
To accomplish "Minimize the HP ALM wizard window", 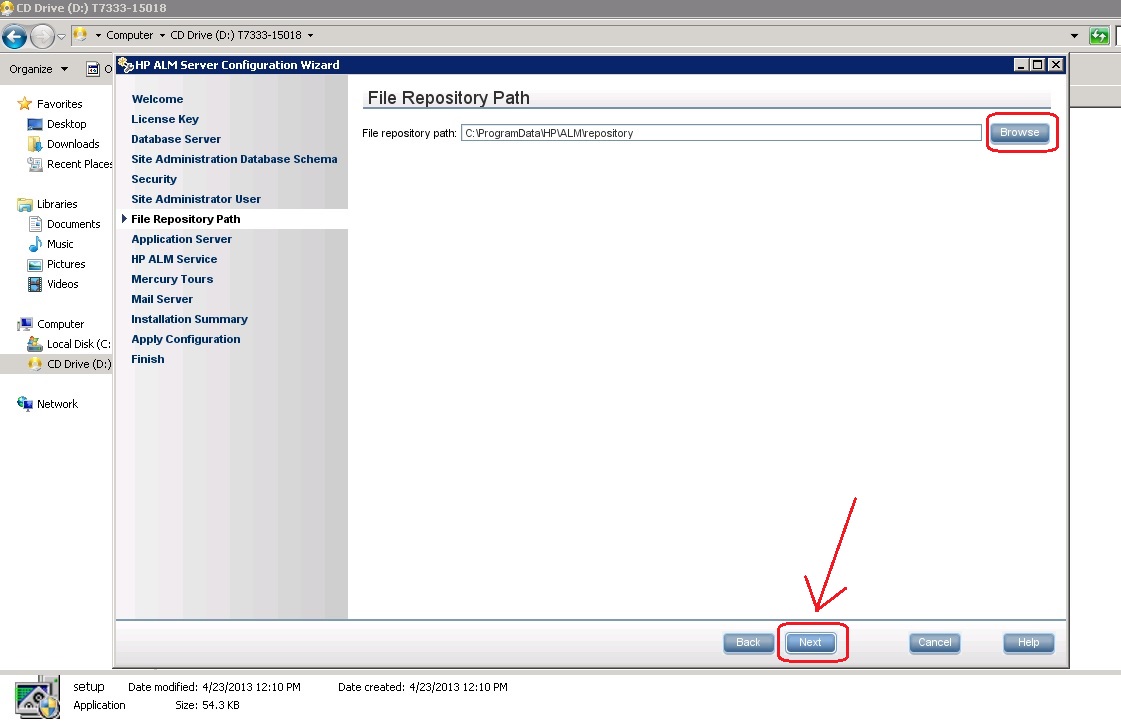I will pyautogui.click(x=1022, y=64).
